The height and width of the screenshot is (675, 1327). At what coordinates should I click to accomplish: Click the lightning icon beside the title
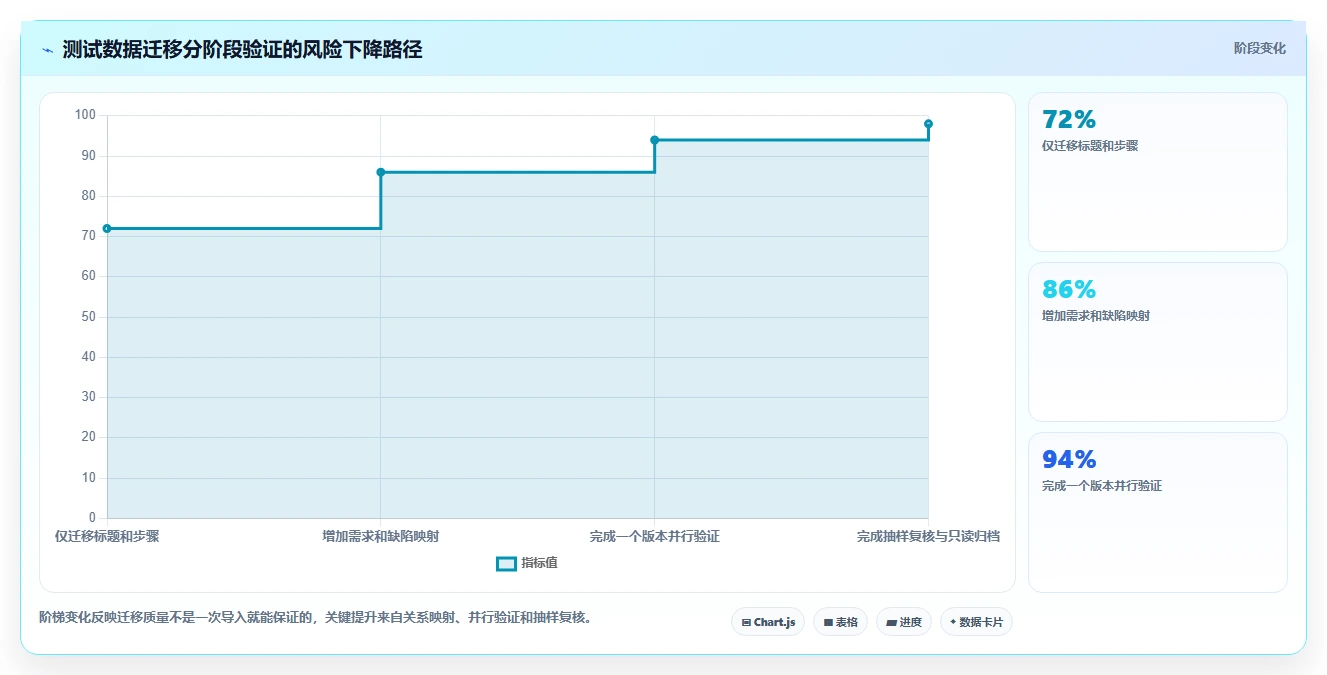[47, 50]
